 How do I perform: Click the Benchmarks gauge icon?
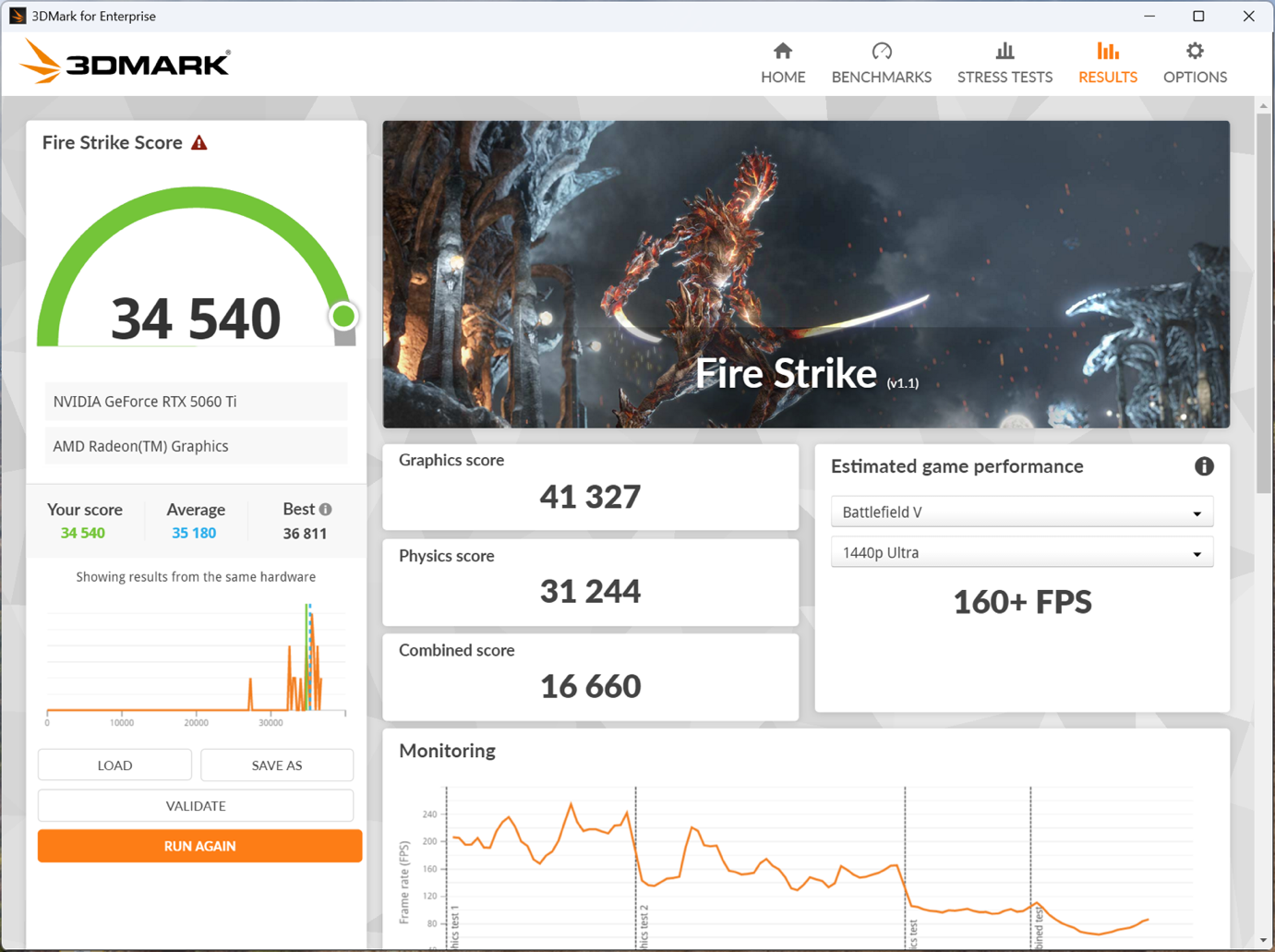coord(882,51)
